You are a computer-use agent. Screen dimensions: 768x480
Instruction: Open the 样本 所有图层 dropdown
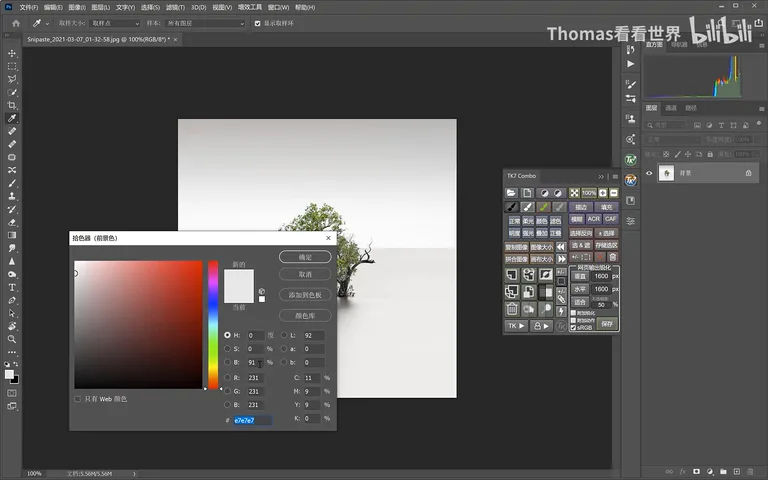205,23
